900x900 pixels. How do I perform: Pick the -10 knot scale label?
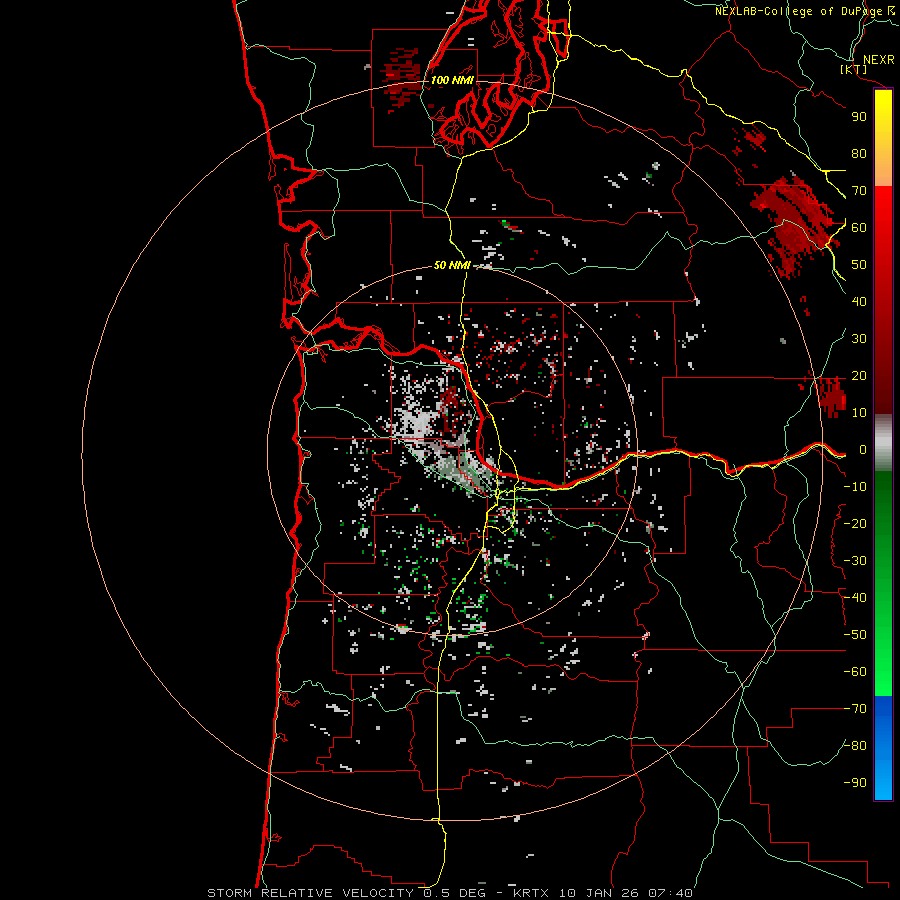point(855,487)
